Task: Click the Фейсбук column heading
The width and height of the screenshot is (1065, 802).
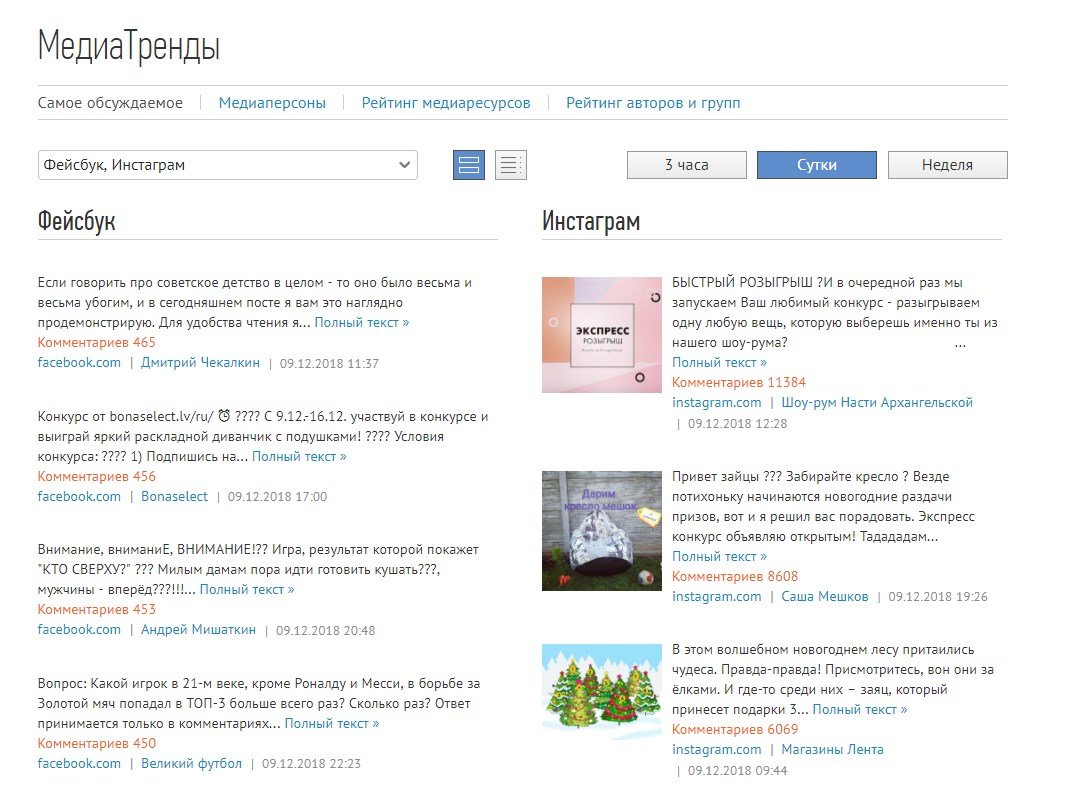Action: [x=77, y=221]
